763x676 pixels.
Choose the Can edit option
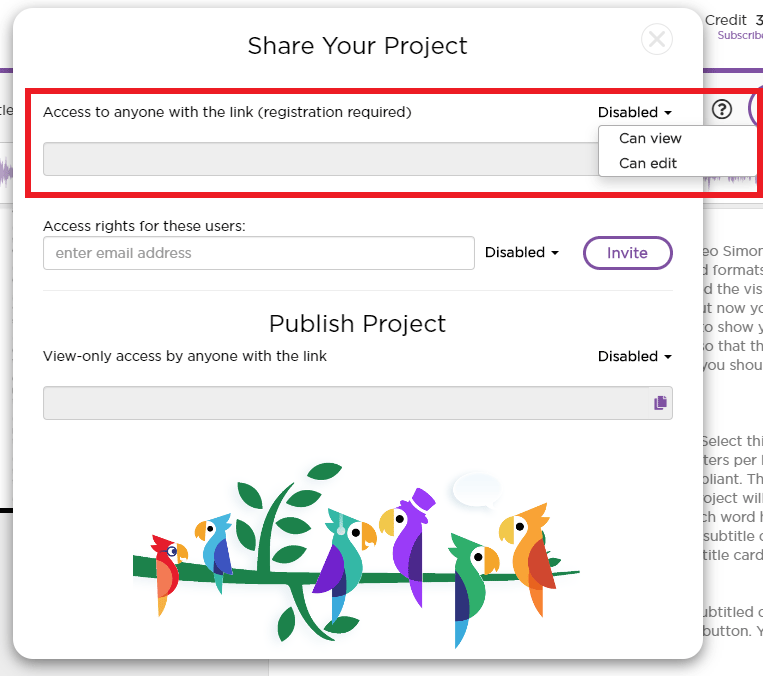[648, 164]
